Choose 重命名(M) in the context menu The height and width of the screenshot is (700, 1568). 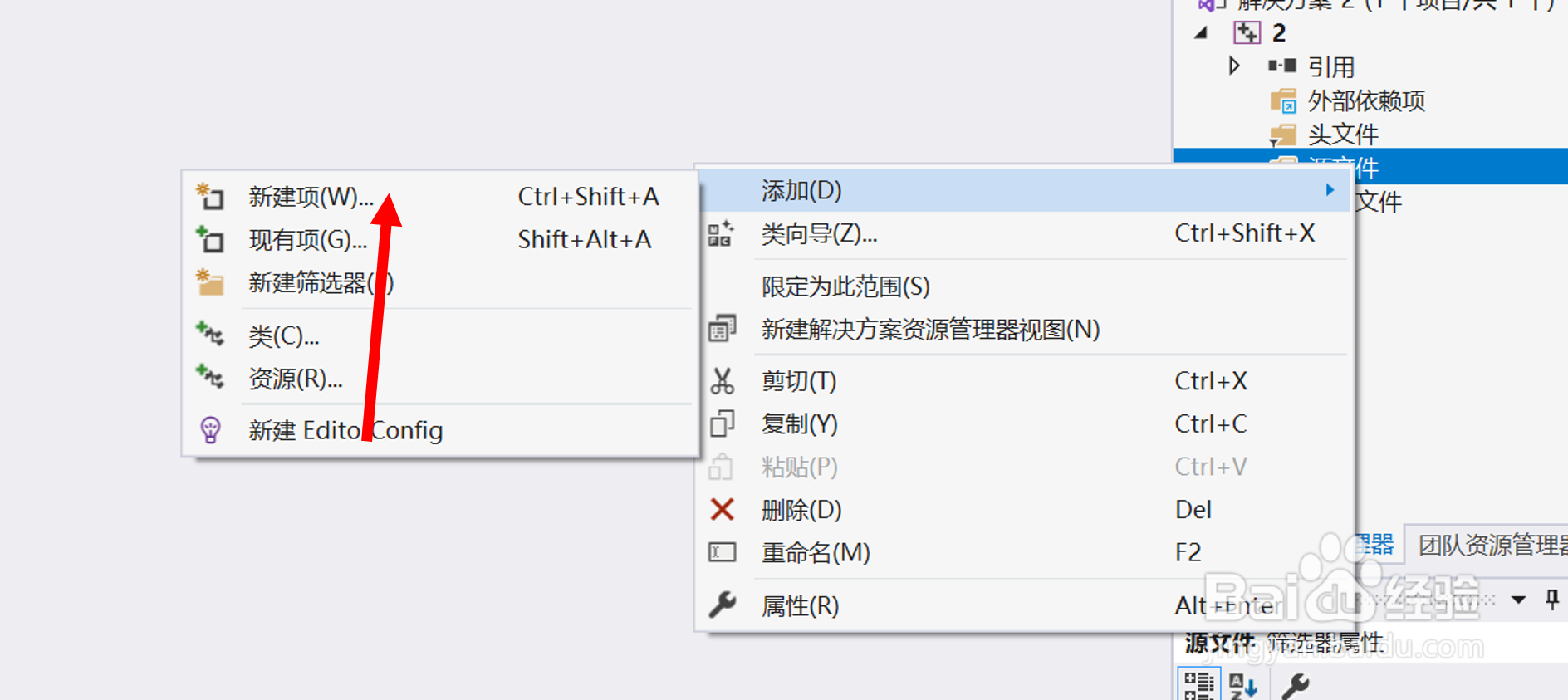coord(816,552)
